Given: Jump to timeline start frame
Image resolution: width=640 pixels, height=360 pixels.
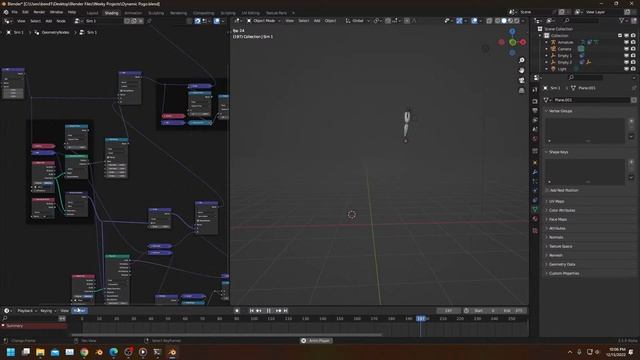Looking at the screenshot, I should coord(252,311).
